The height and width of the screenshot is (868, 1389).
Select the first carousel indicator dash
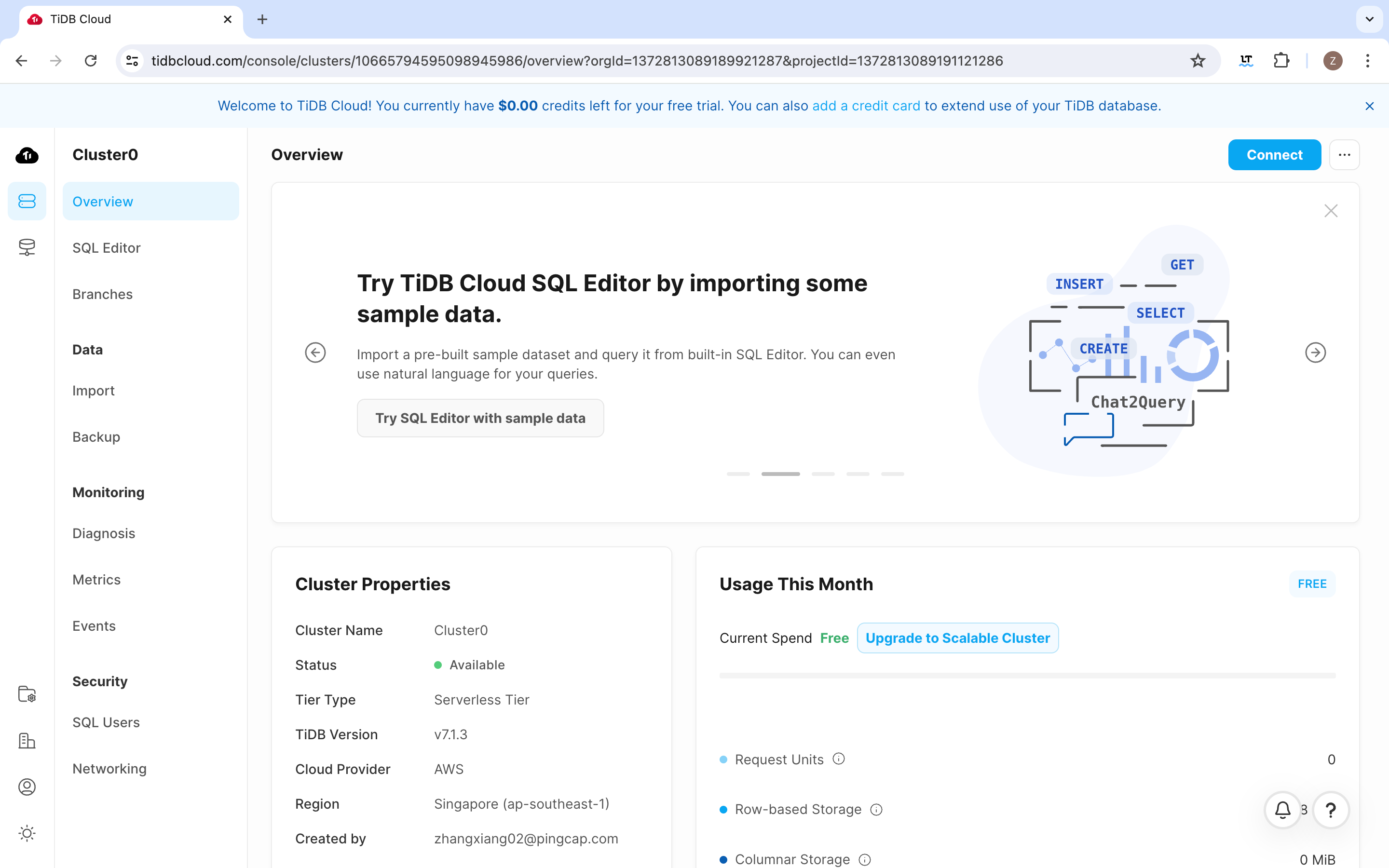738,474
